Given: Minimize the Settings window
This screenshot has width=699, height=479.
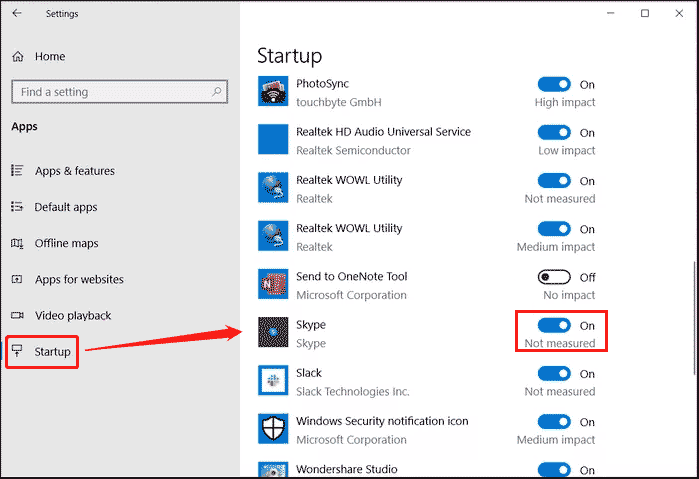Looking at the screenshot, I should click(611, 13).
